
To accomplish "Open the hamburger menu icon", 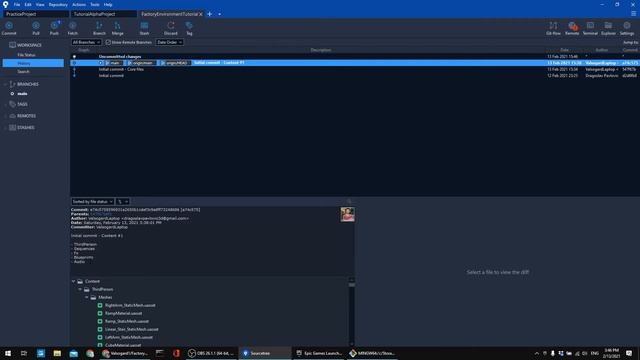I will tap(633, 14).
